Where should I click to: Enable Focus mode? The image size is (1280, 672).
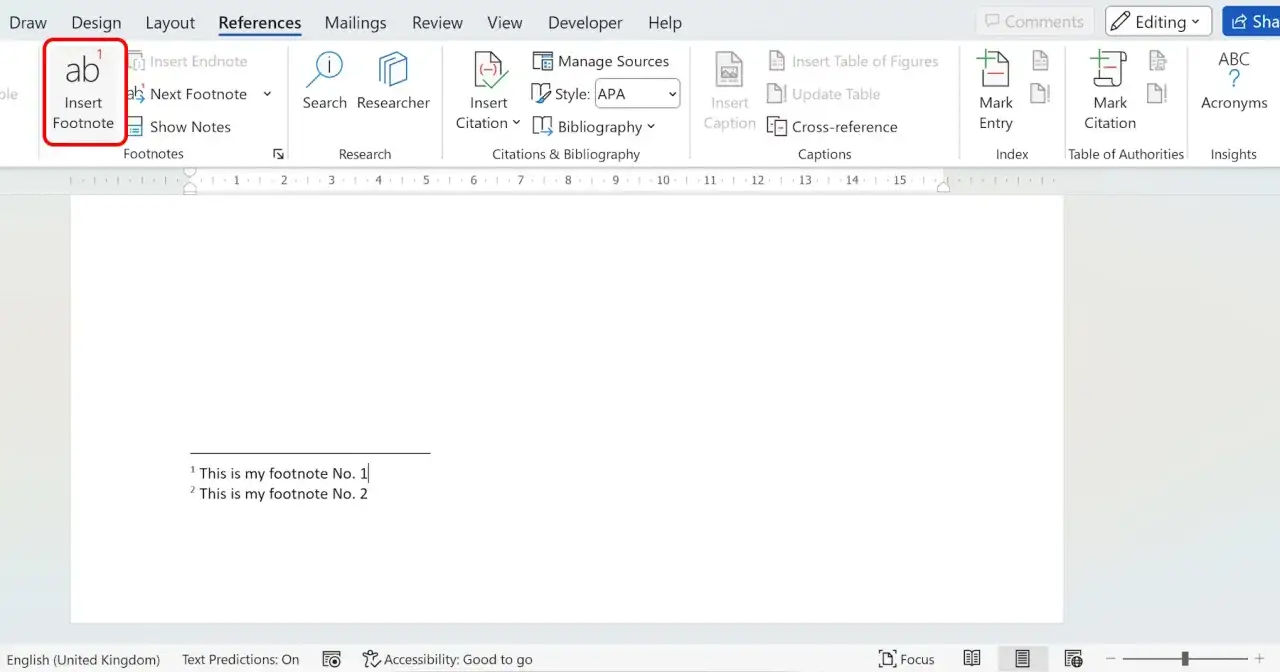coord(907,659)
